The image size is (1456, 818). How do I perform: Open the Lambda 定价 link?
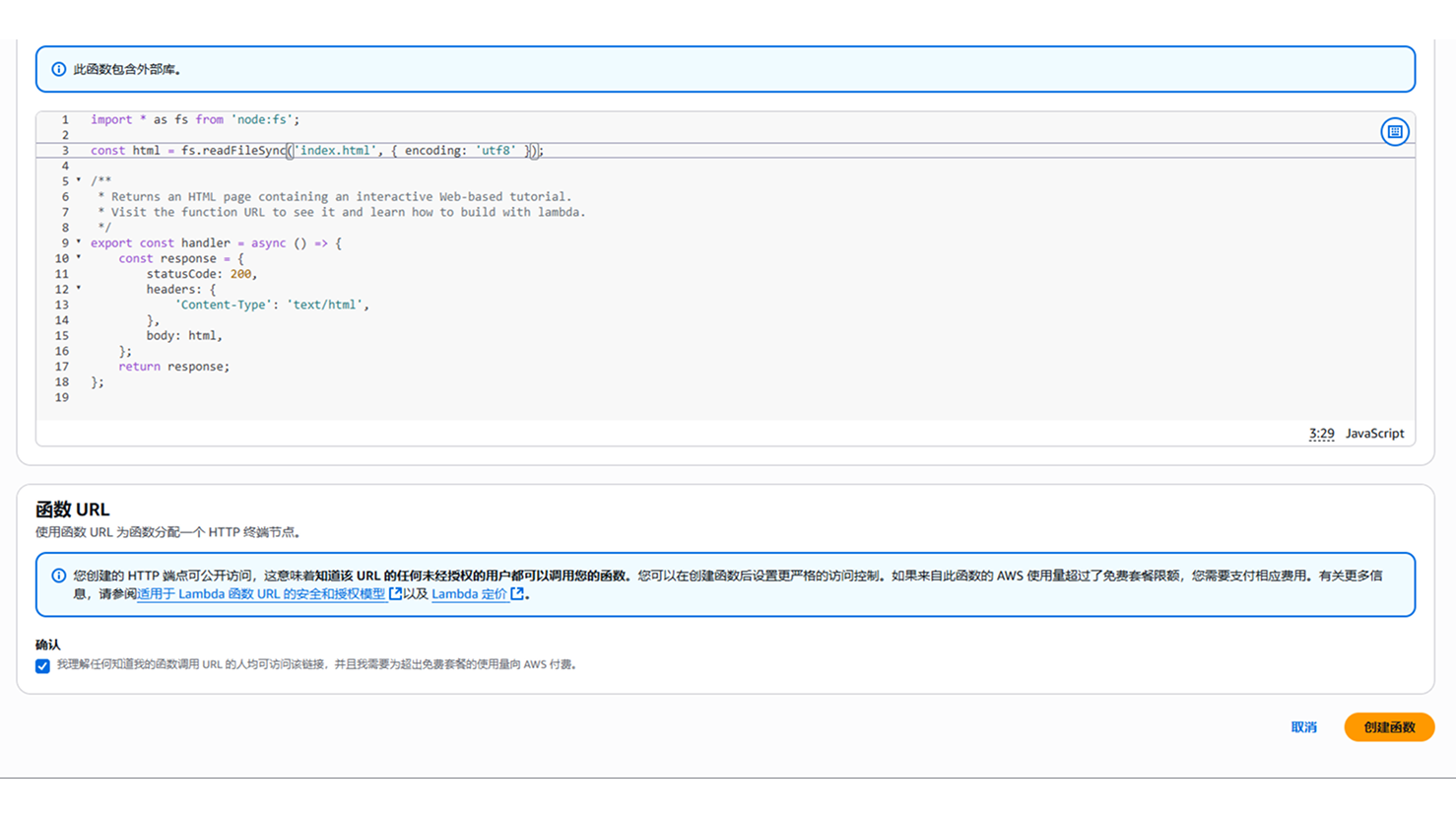click(x=469, y=594)
